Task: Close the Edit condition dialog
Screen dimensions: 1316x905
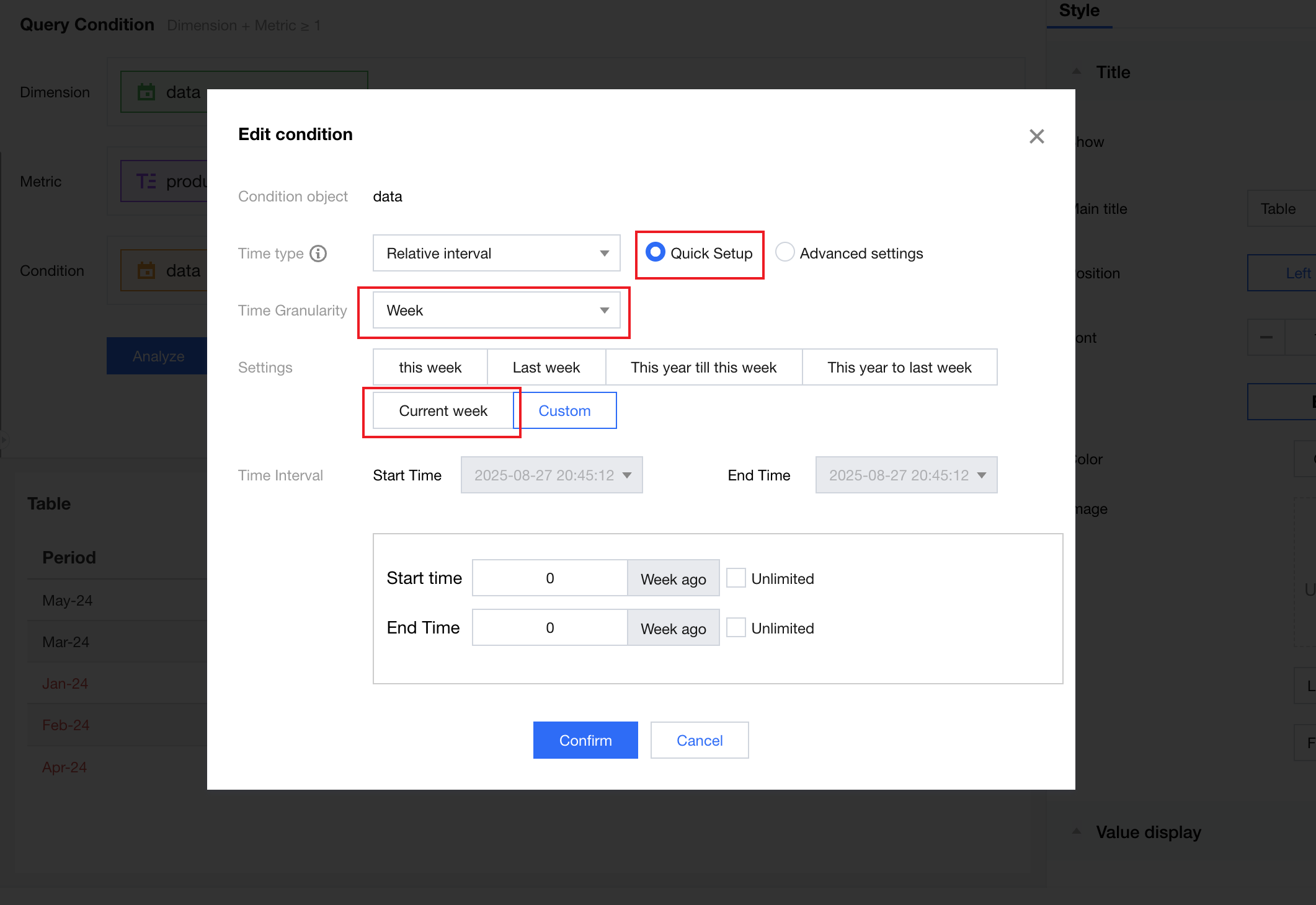Action: coord(1036,136)
